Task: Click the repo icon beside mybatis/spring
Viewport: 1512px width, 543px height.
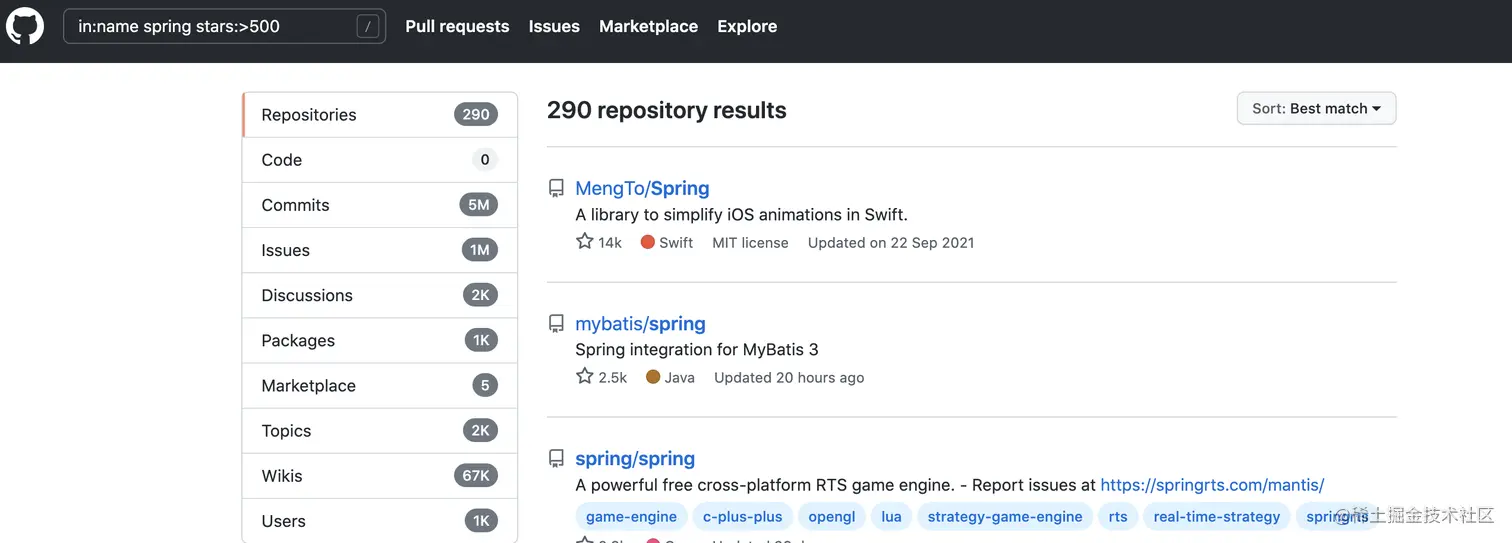Action: (x=556, y=323)
